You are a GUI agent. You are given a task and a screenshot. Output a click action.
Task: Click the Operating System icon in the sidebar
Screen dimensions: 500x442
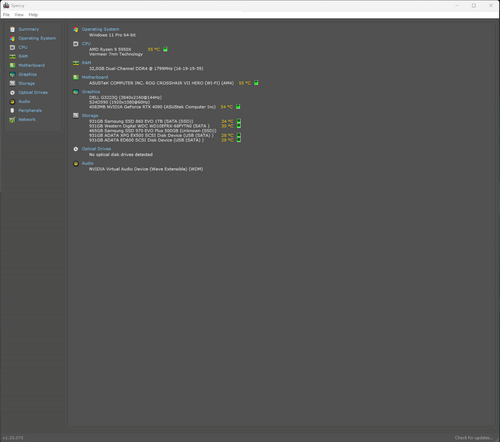pos(12,38)
